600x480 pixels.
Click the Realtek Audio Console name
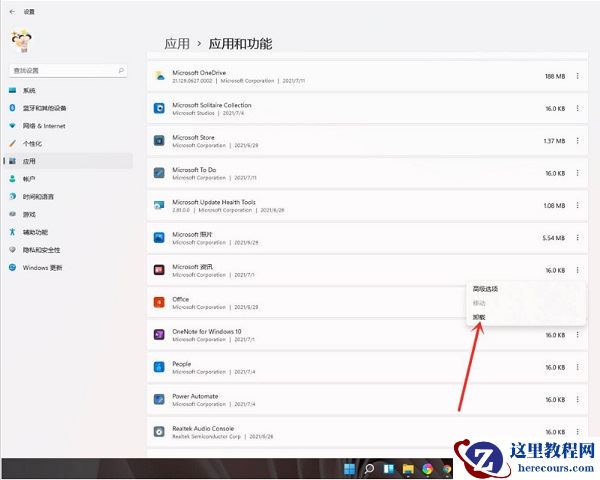[203, 428]
